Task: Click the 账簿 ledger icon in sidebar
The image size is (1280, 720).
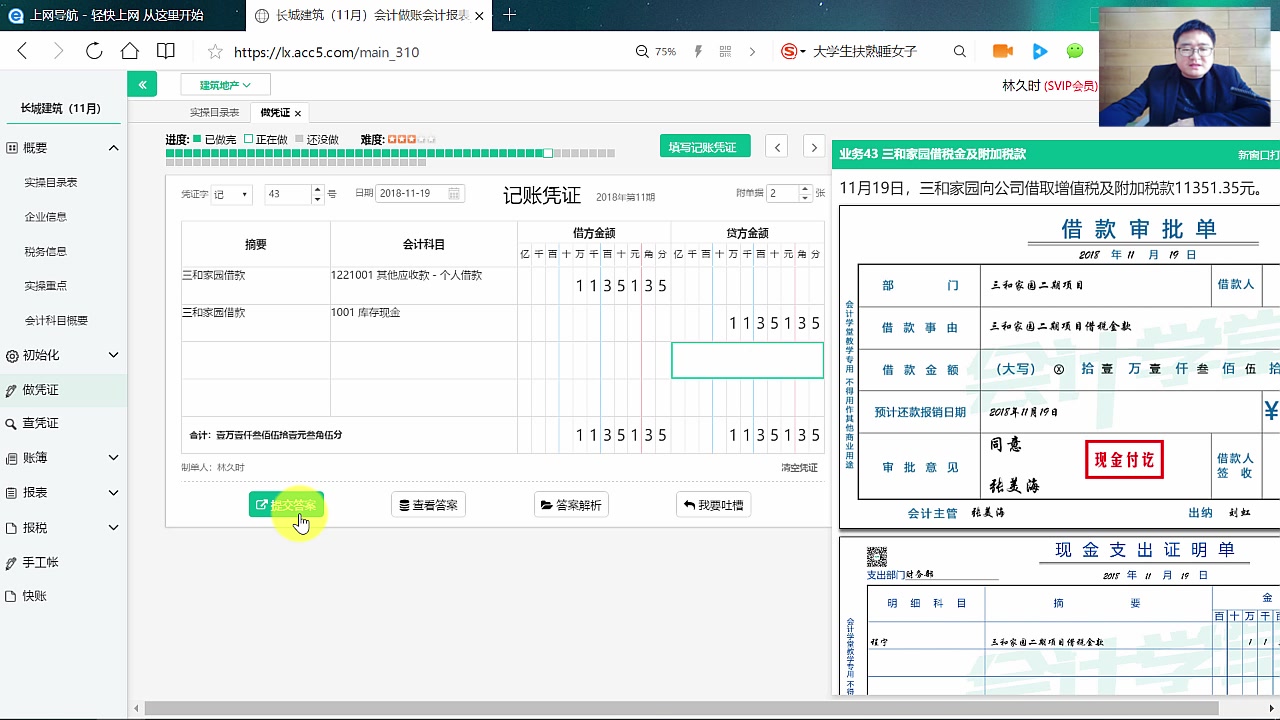Action: tap(10, 457)
